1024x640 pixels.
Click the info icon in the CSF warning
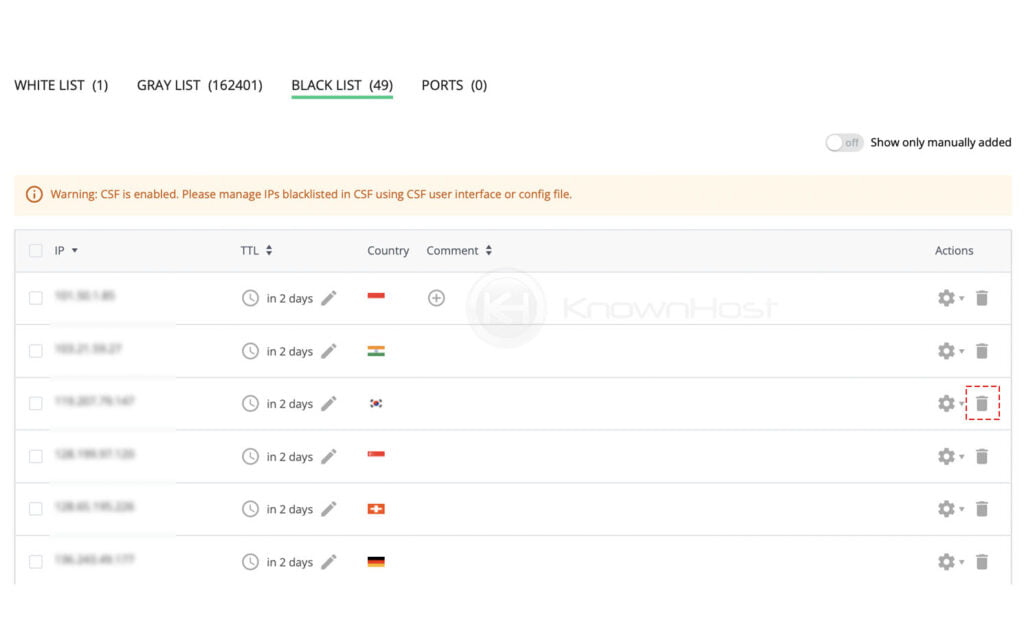34,194
